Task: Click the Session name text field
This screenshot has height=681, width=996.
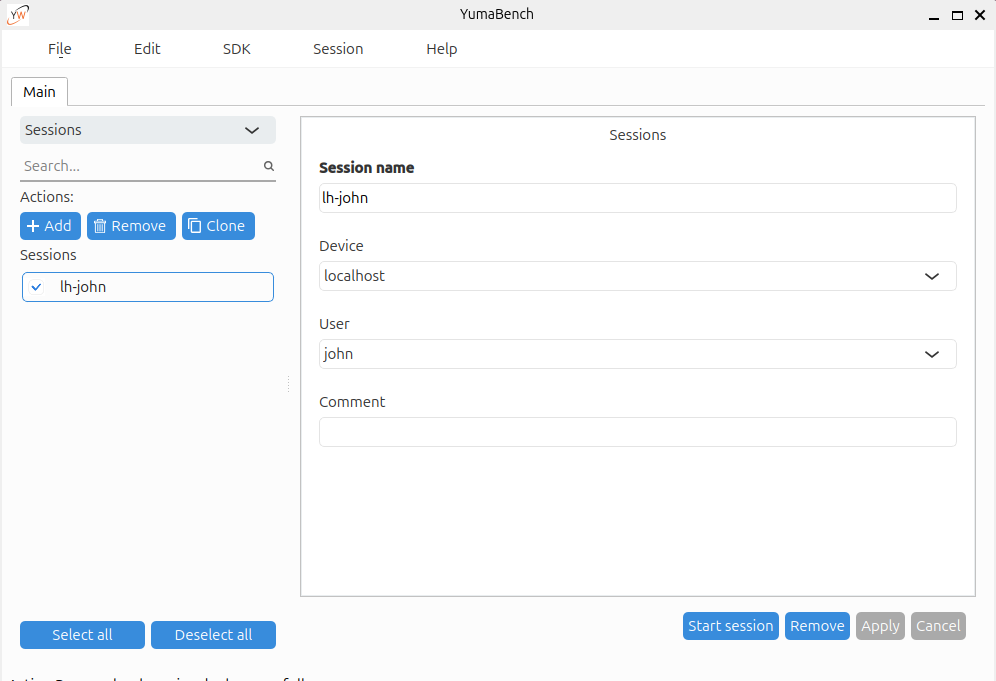Action: coord(638,198)
